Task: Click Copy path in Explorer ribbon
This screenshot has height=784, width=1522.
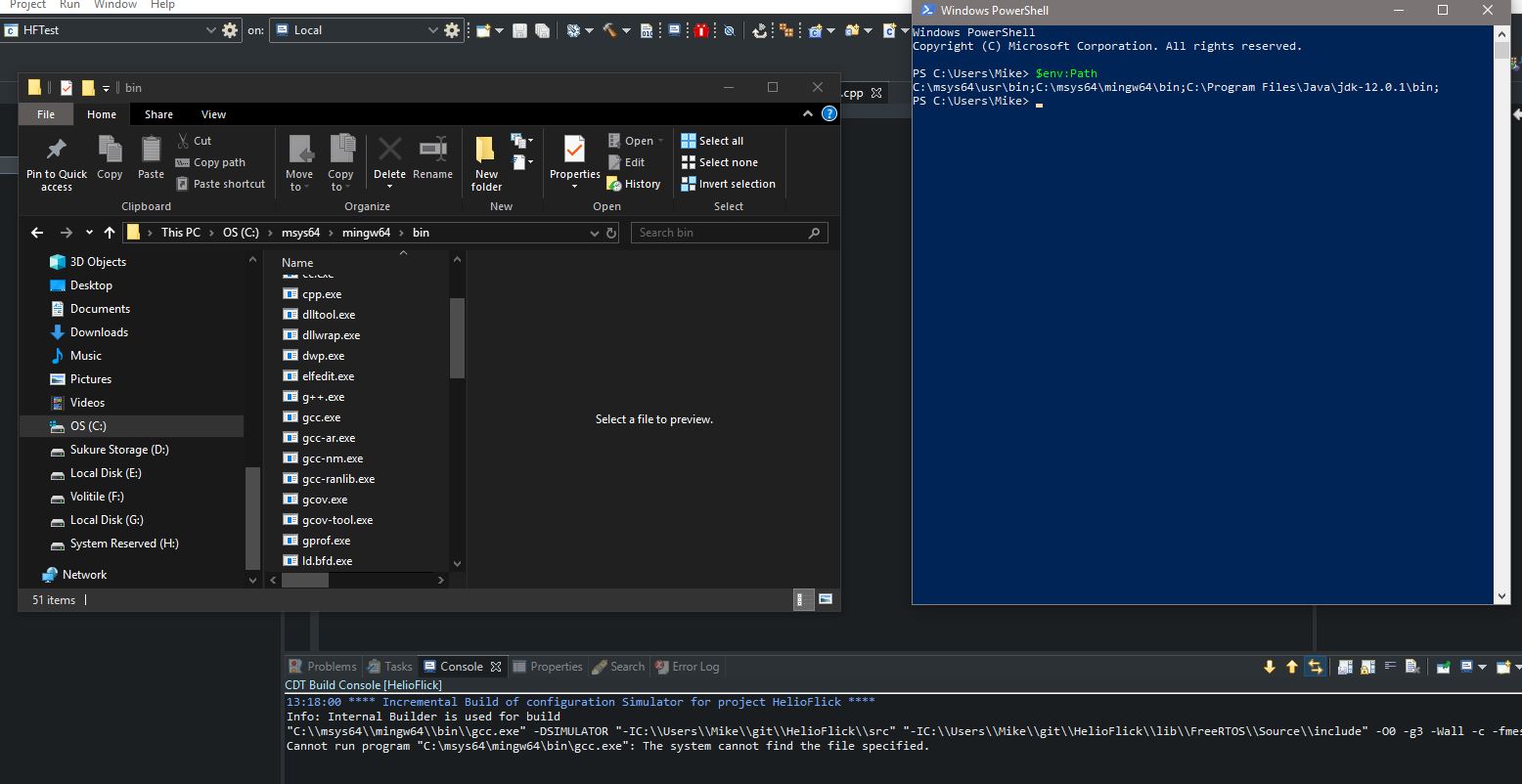Action: pyautogui.click(x=210, y=162)
